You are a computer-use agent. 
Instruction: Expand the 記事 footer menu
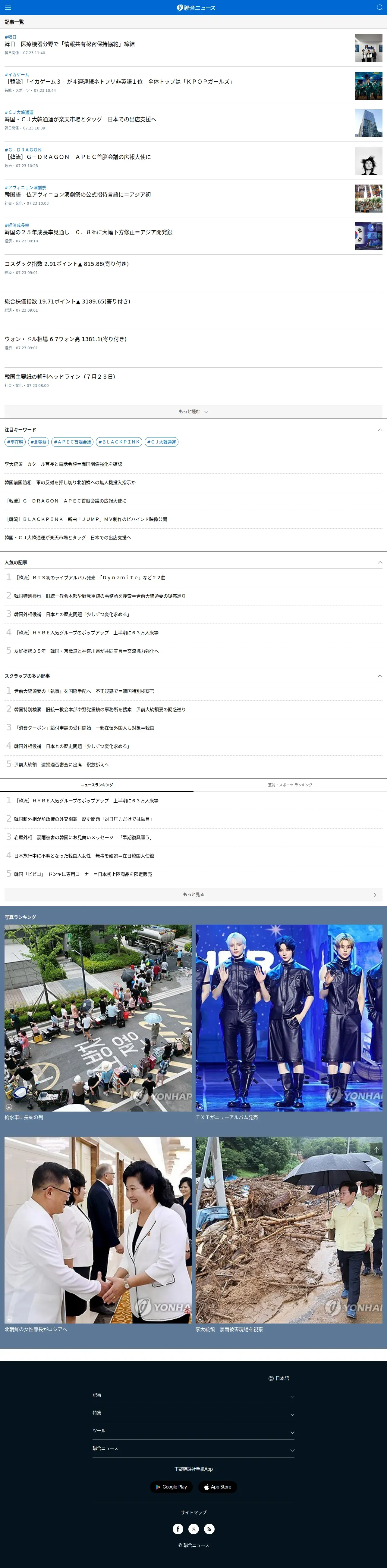coord(193,1395)
